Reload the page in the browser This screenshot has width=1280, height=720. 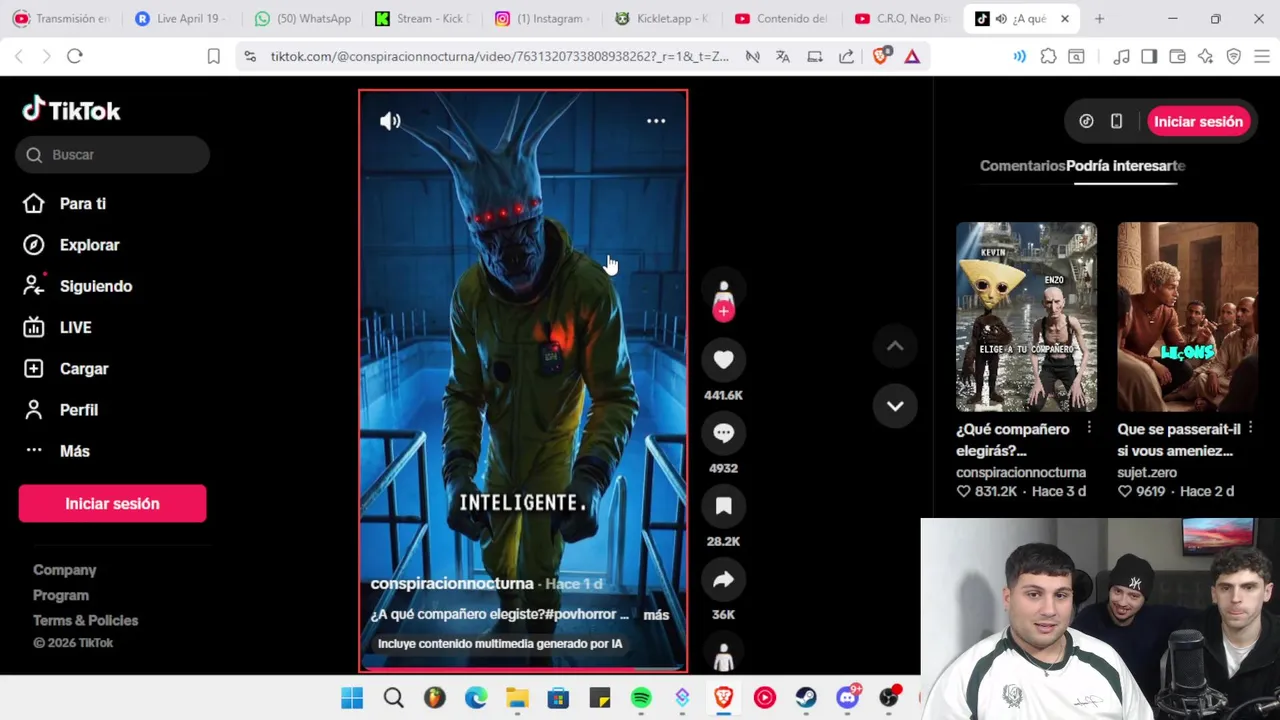74,57
